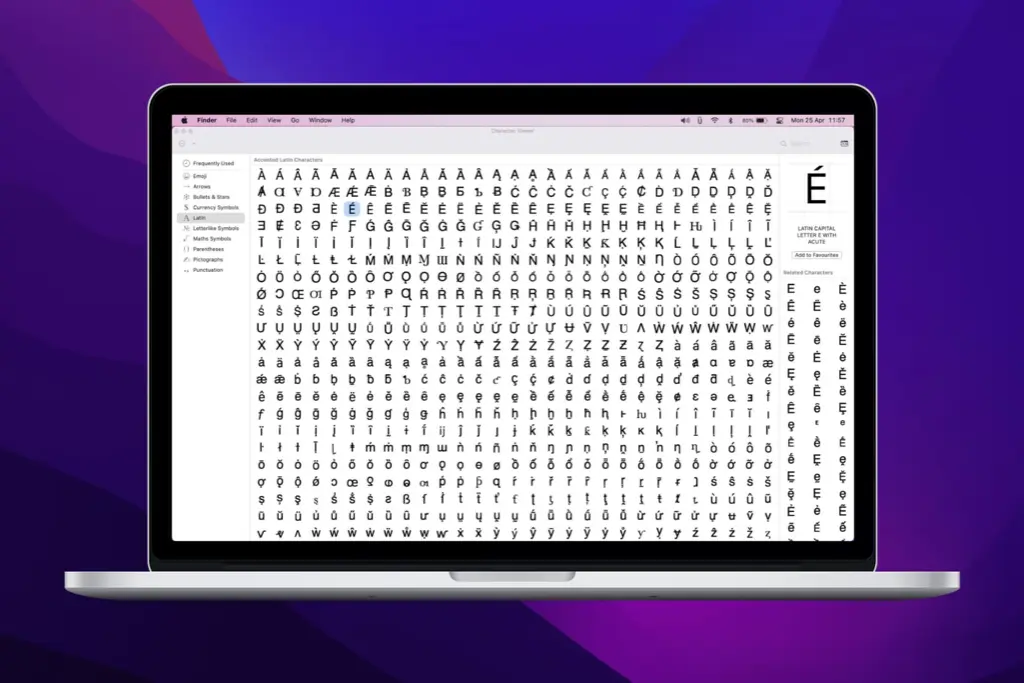Open the Wi-Fi status menu

(x=714, y=120)
